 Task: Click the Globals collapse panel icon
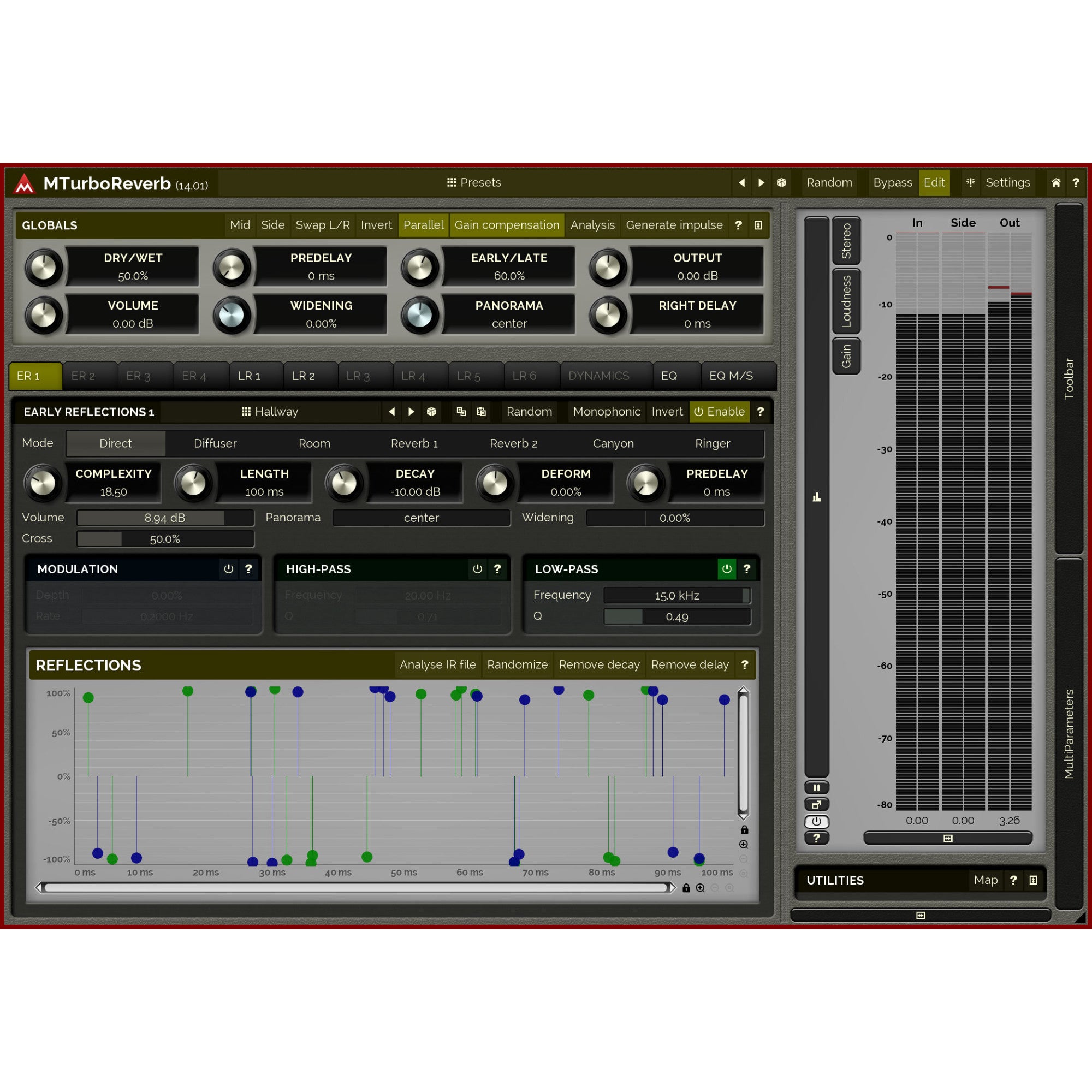(758, 225)
